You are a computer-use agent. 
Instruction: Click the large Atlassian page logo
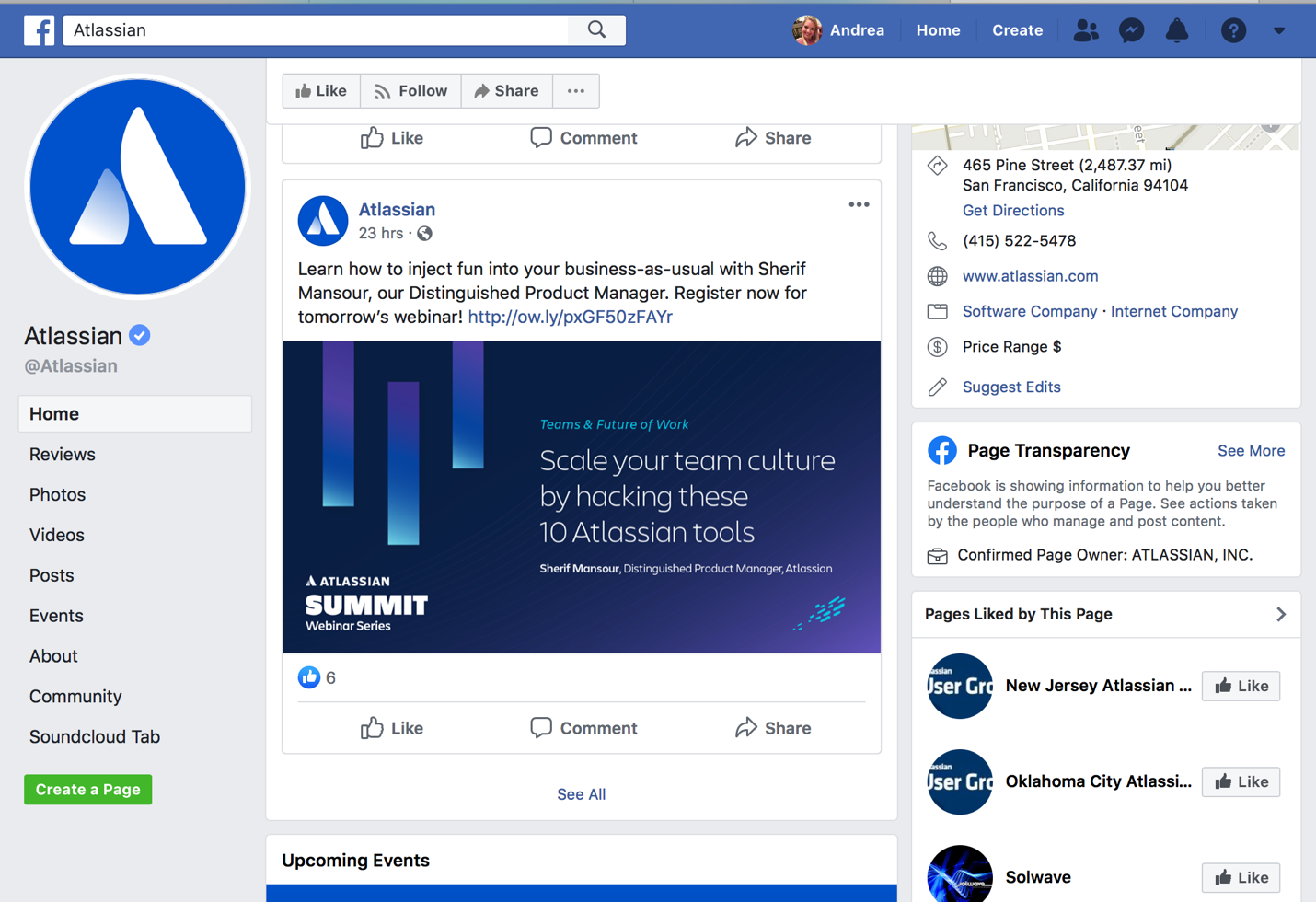(x=138, y=187)
